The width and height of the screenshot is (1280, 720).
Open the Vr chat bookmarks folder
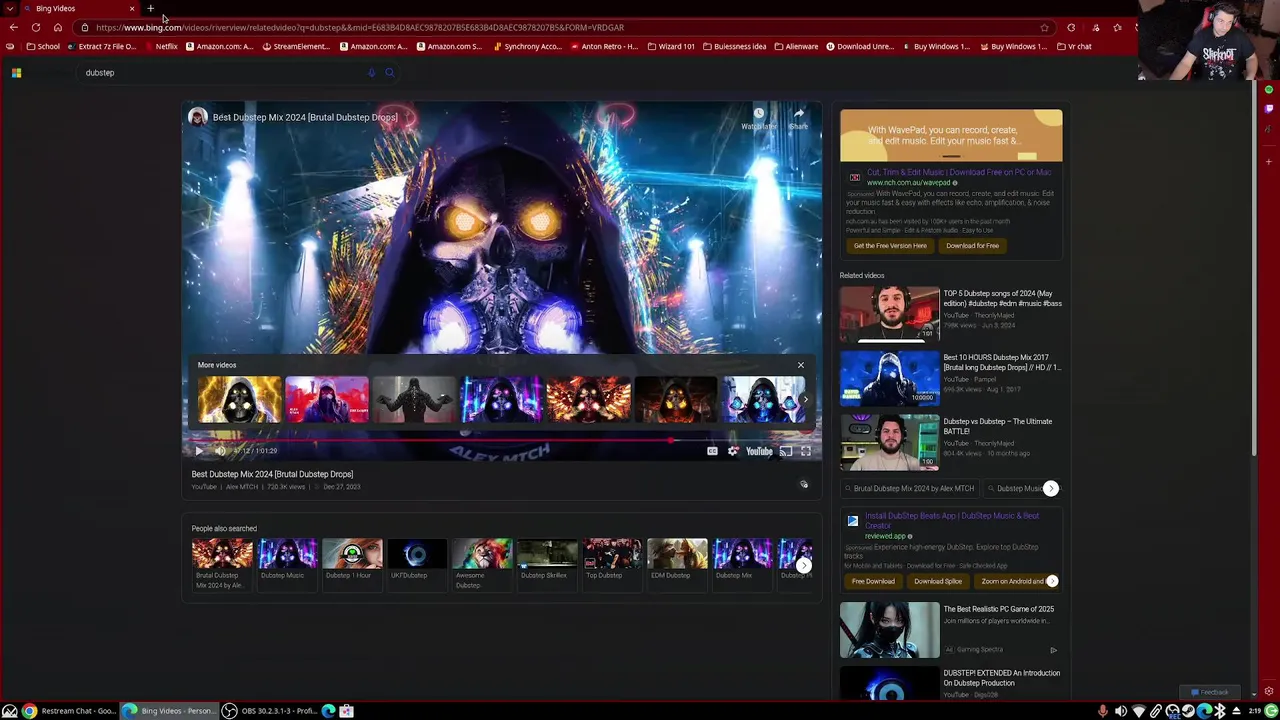coord(1074,46)
